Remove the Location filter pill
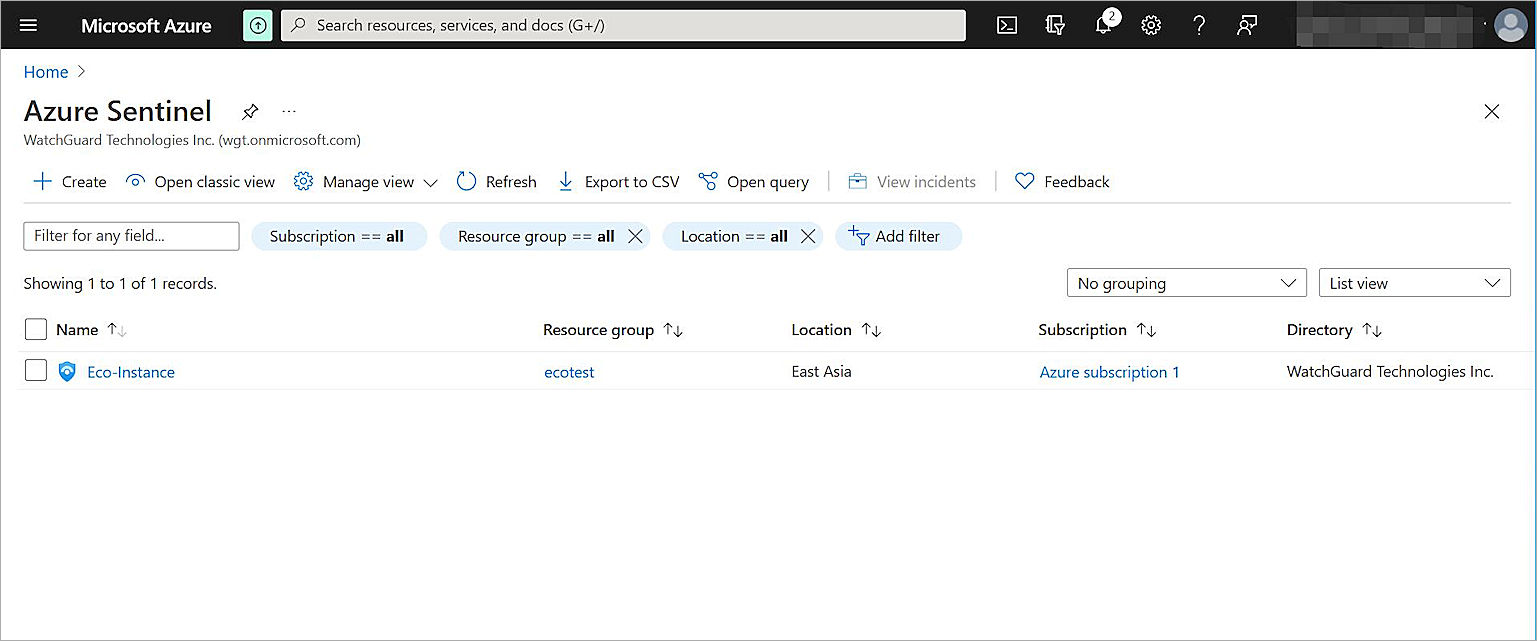 [809, 236]
